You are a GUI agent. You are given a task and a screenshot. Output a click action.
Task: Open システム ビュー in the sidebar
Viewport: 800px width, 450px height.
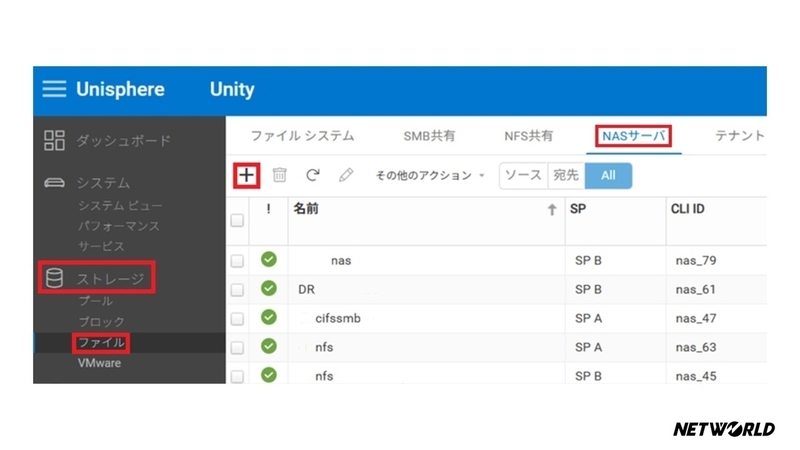(x=120, y=206)
